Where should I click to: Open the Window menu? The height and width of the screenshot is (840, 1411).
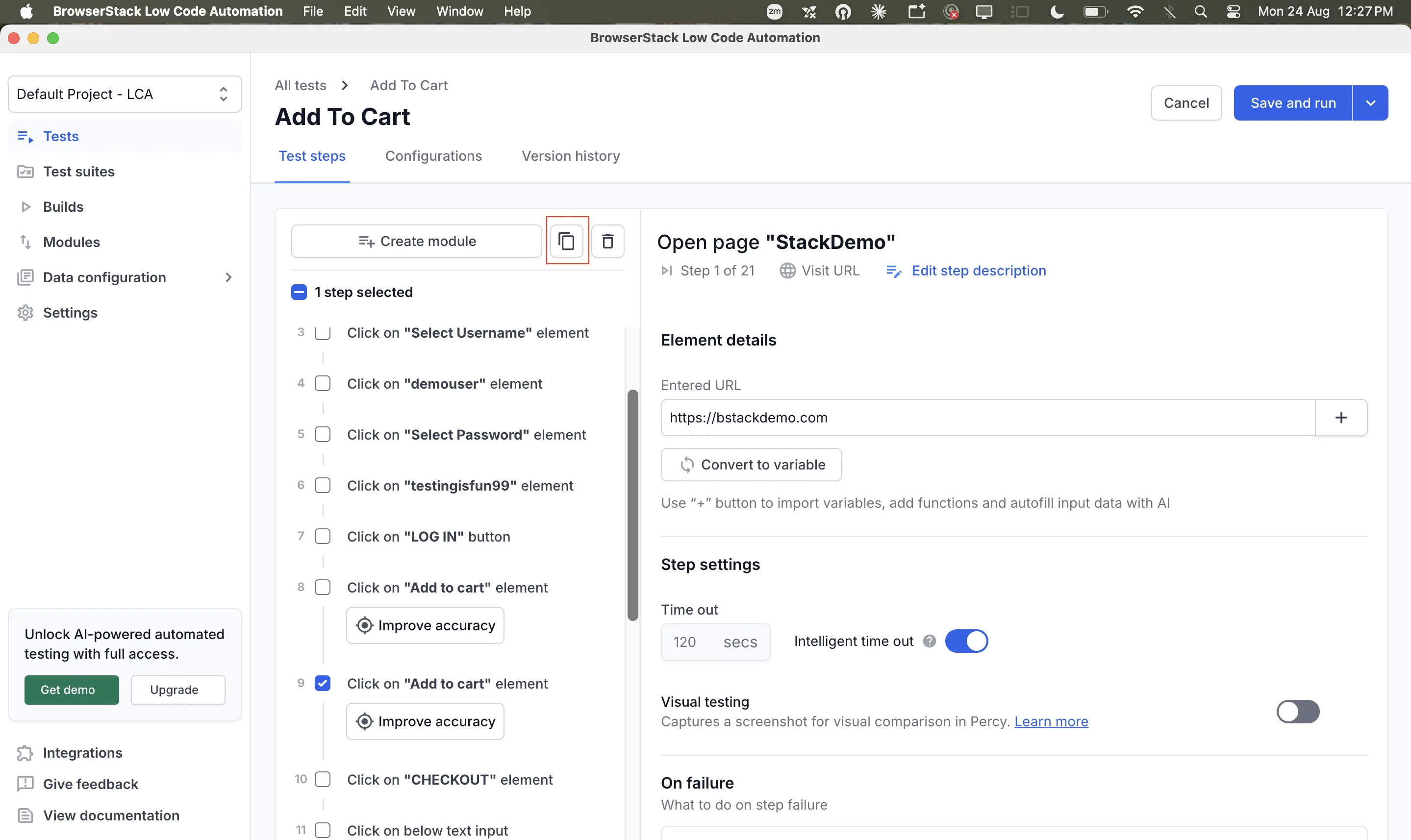point(459,11)
